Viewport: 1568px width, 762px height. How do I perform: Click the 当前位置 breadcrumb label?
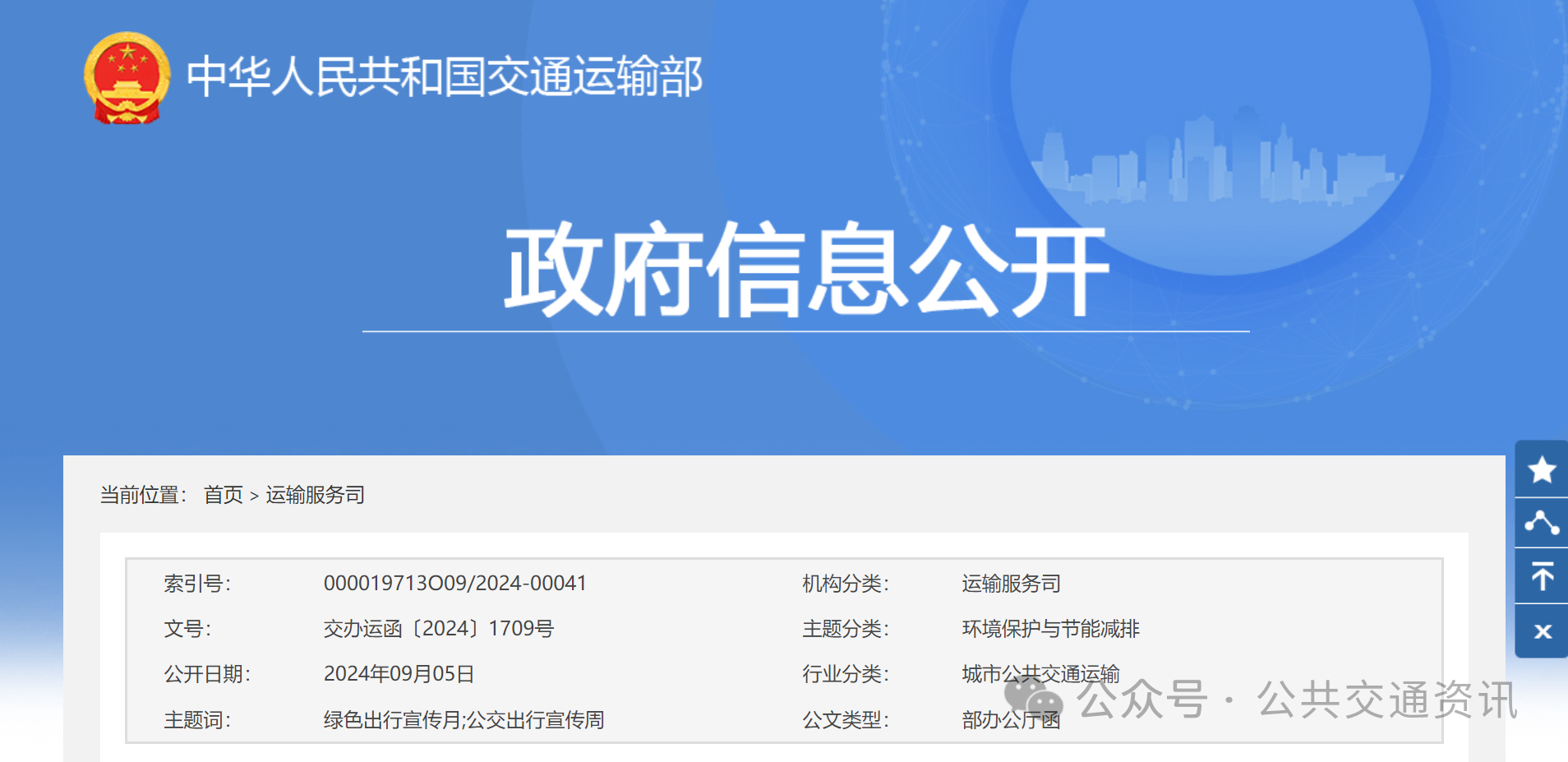pyautogui.click(x=143, y=495)
